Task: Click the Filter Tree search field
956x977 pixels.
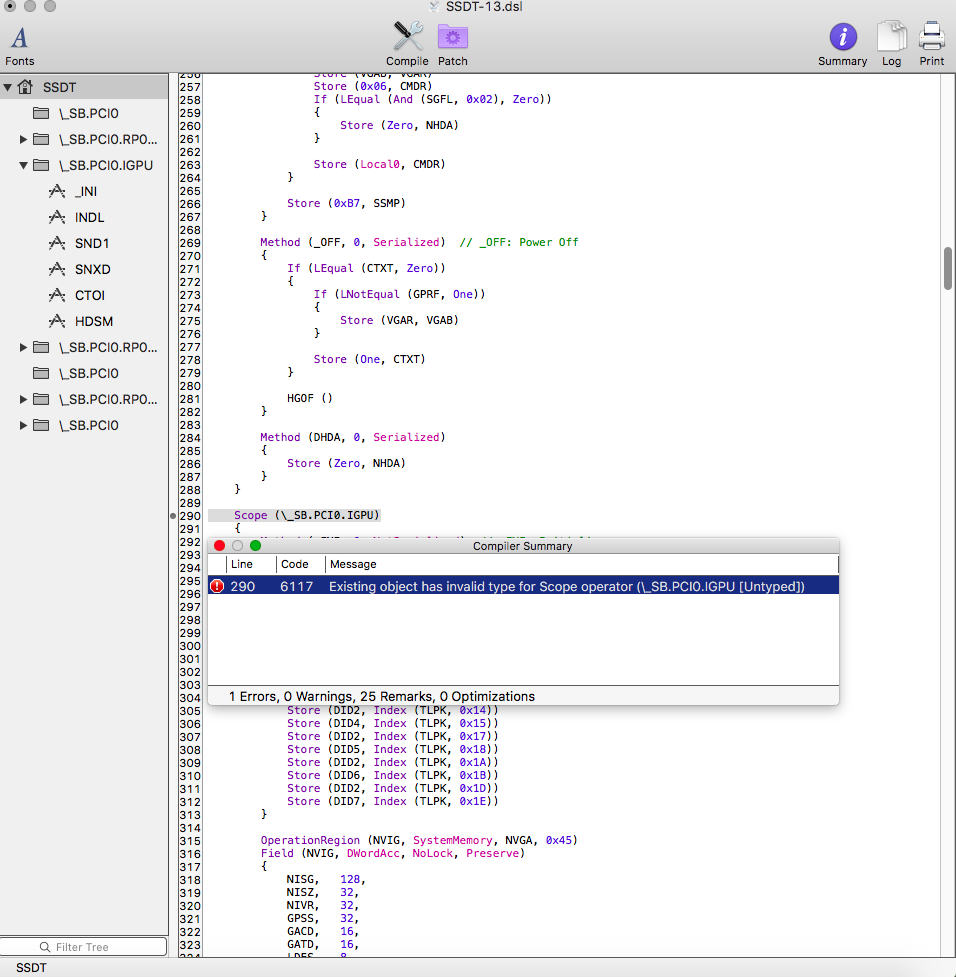Action: pos(84,946)
